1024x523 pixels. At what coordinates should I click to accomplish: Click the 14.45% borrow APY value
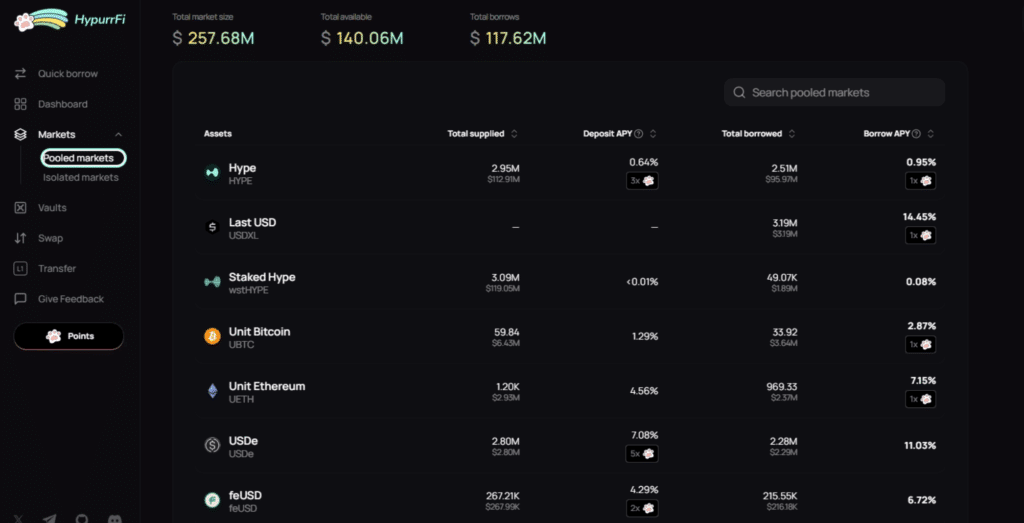click(920, 216)
